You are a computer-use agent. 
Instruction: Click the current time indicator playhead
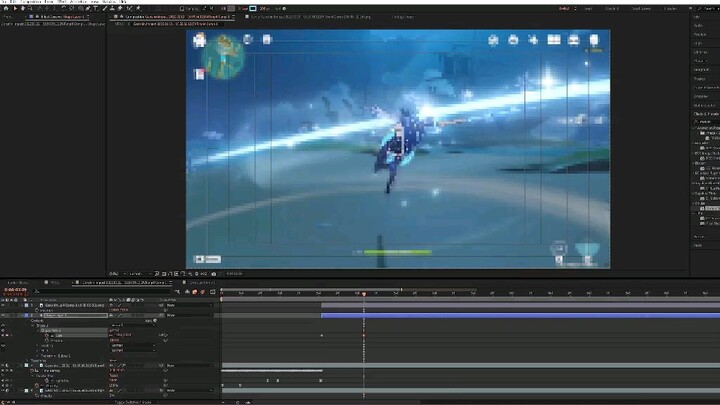(x=364, y=293)
